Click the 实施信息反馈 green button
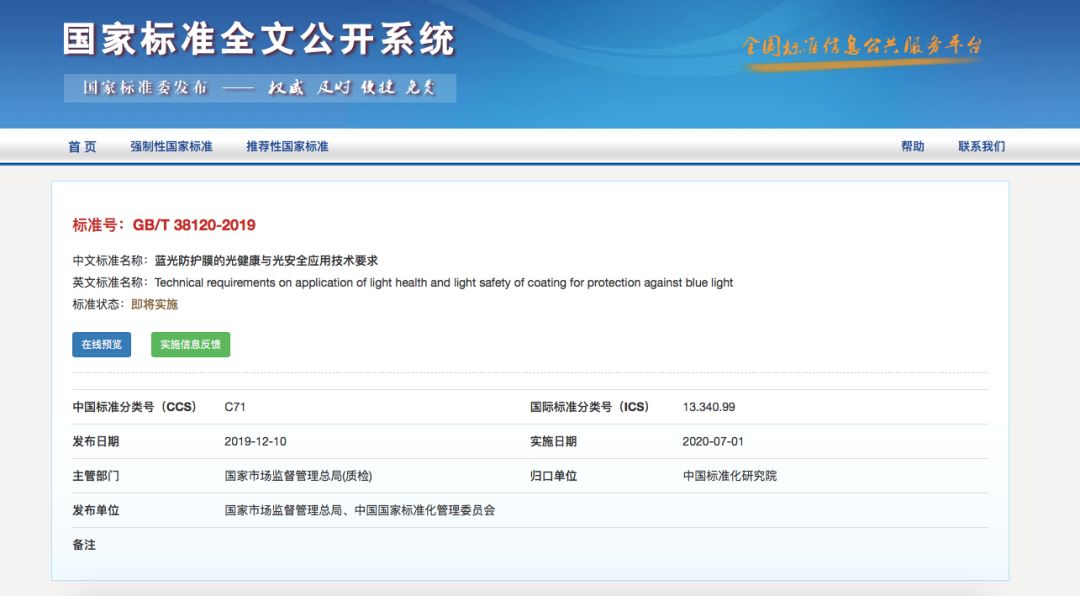 [191, 345]
